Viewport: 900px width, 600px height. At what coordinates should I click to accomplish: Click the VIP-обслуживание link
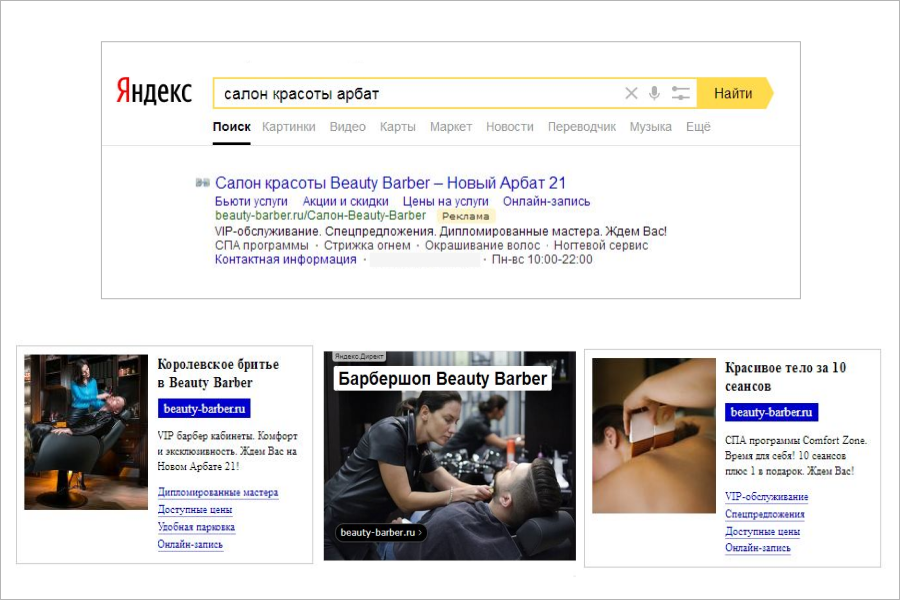(766, 497)
